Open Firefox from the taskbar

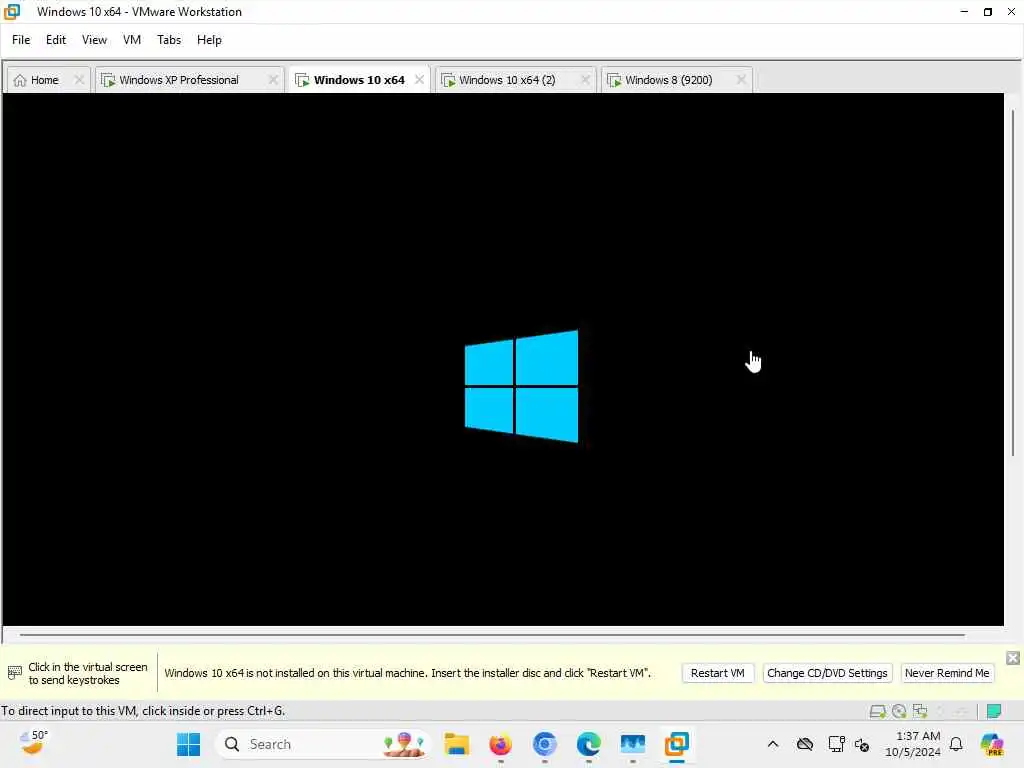pyautogui.click(x=500, y=744)
